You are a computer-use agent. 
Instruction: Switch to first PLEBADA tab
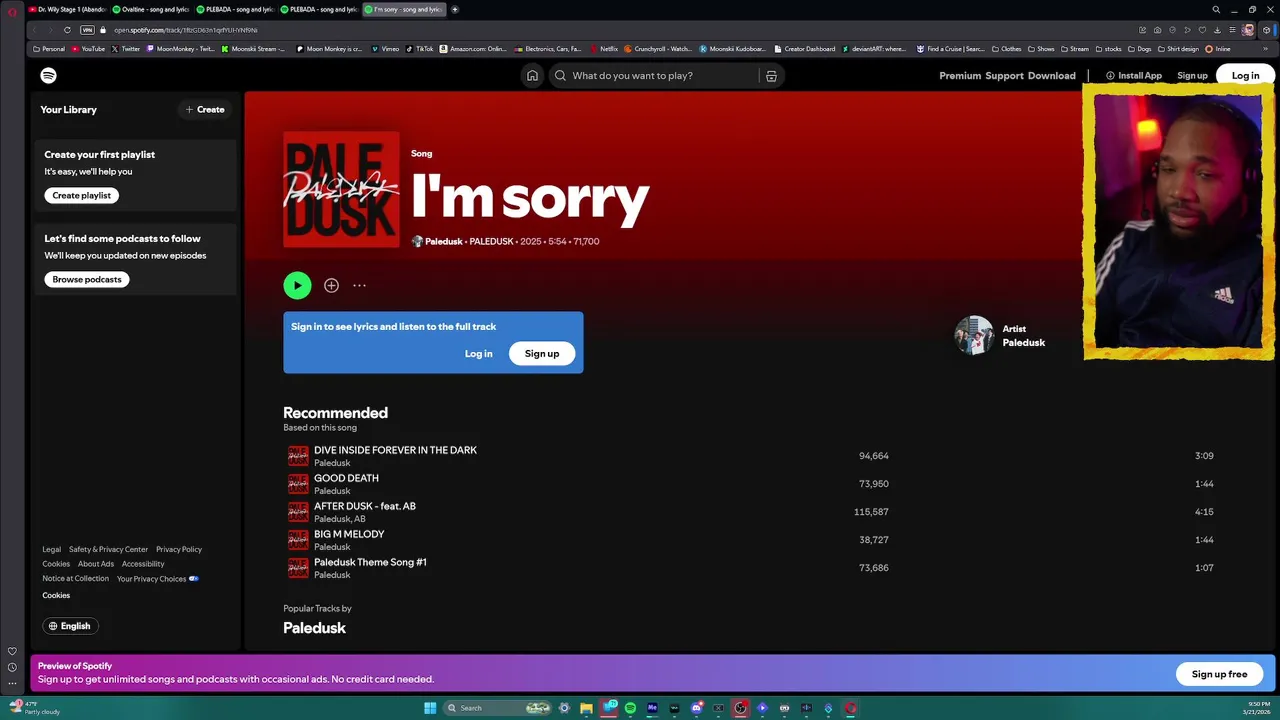pyautogui.click(x=234, y=9)
